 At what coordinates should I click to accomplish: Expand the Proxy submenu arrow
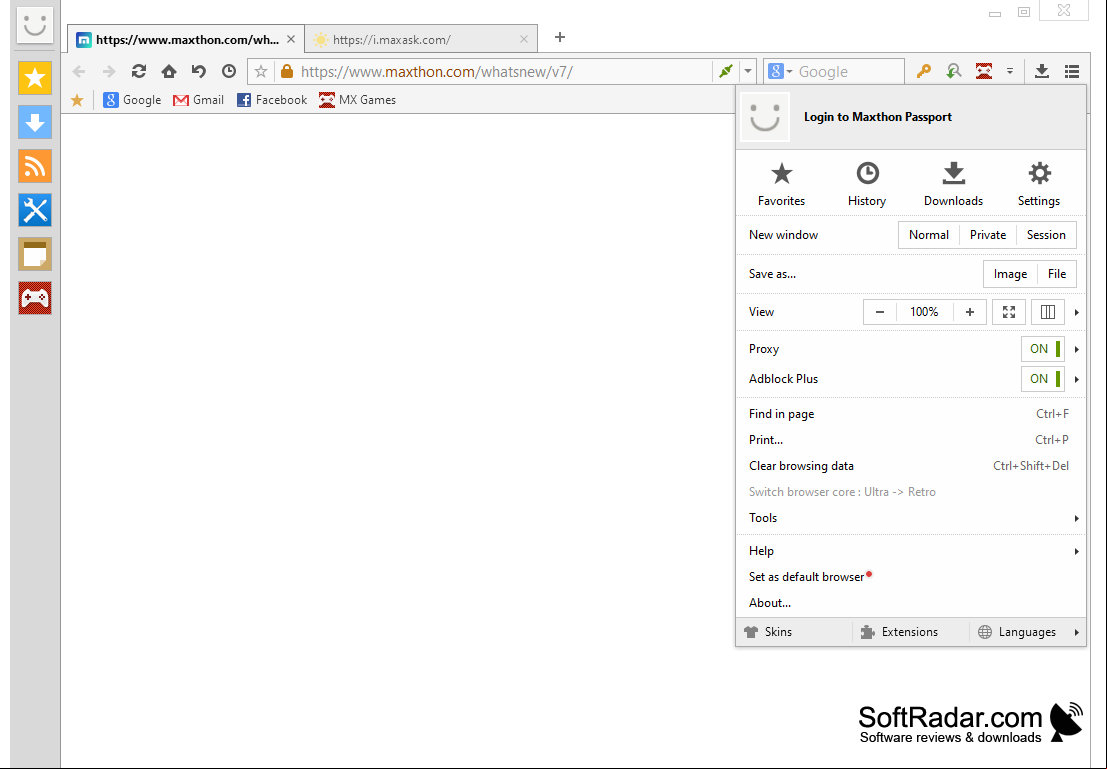(1077, 349)
